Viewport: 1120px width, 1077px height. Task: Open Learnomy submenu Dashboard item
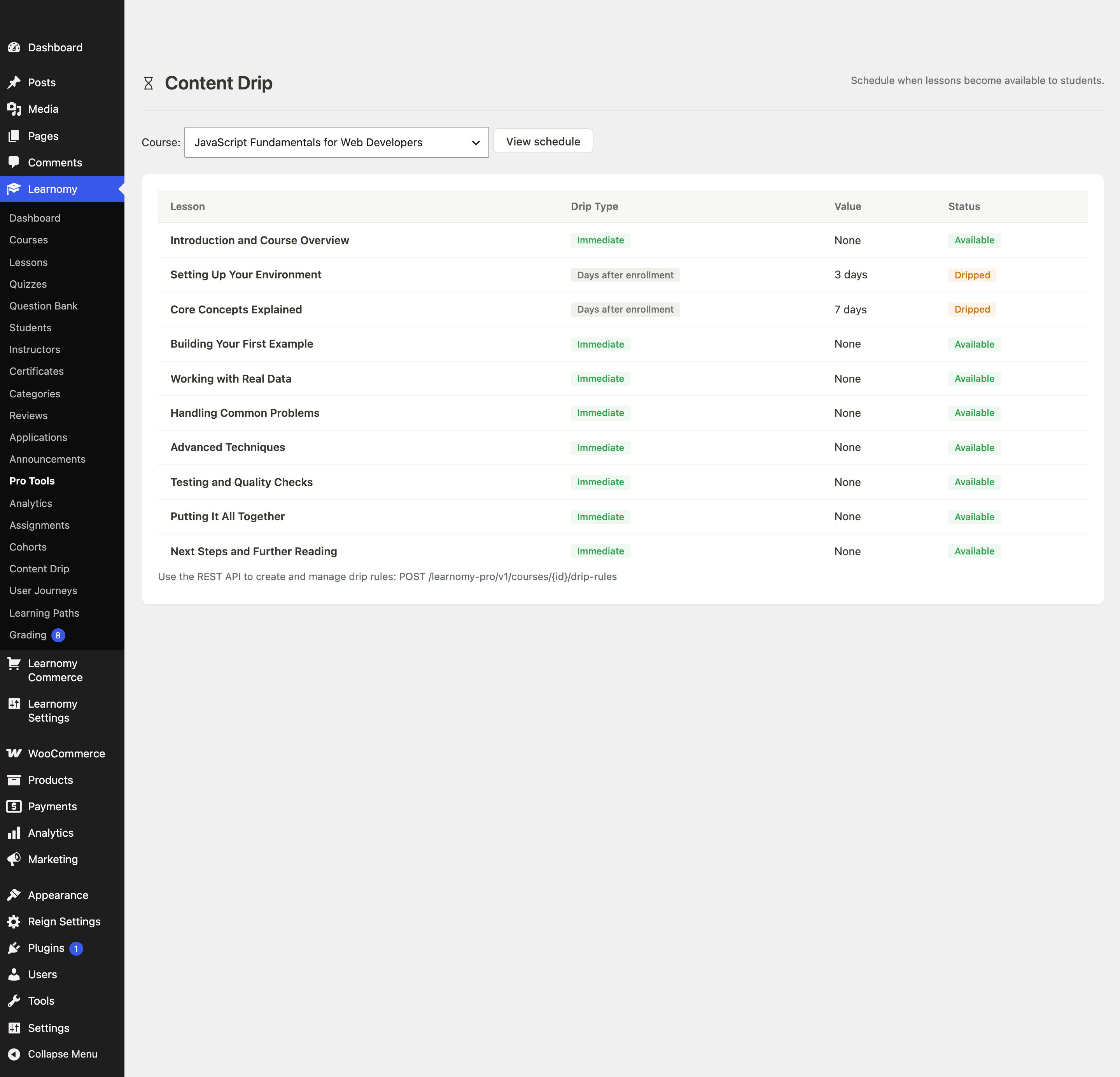[35, 218]
